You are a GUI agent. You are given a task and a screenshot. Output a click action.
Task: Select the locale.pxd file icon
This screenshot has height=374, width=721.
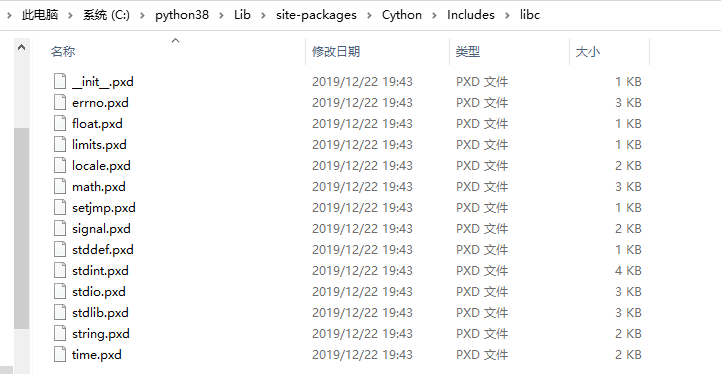click(x=60, y=166)
